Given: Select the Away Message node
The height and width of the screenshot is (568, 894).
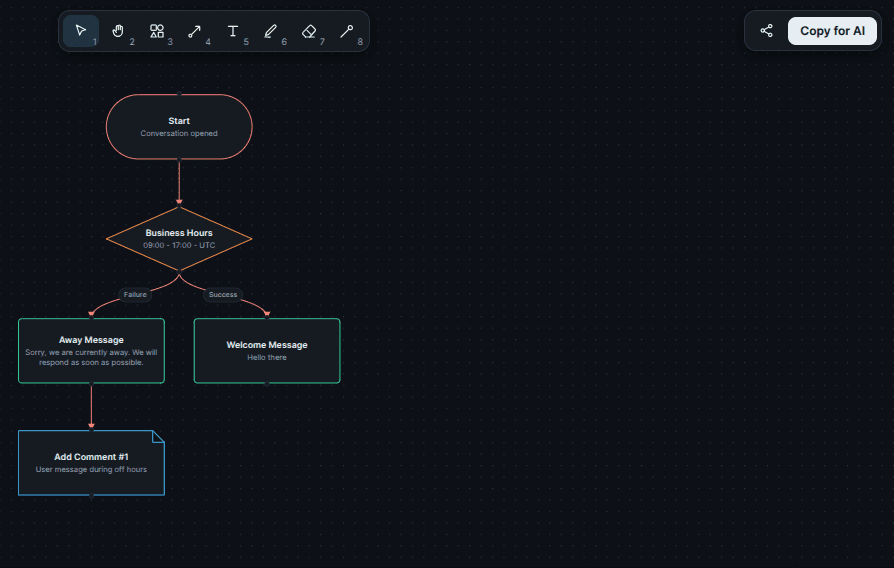Looking at the screenshot, I should (x=91, y=351).
